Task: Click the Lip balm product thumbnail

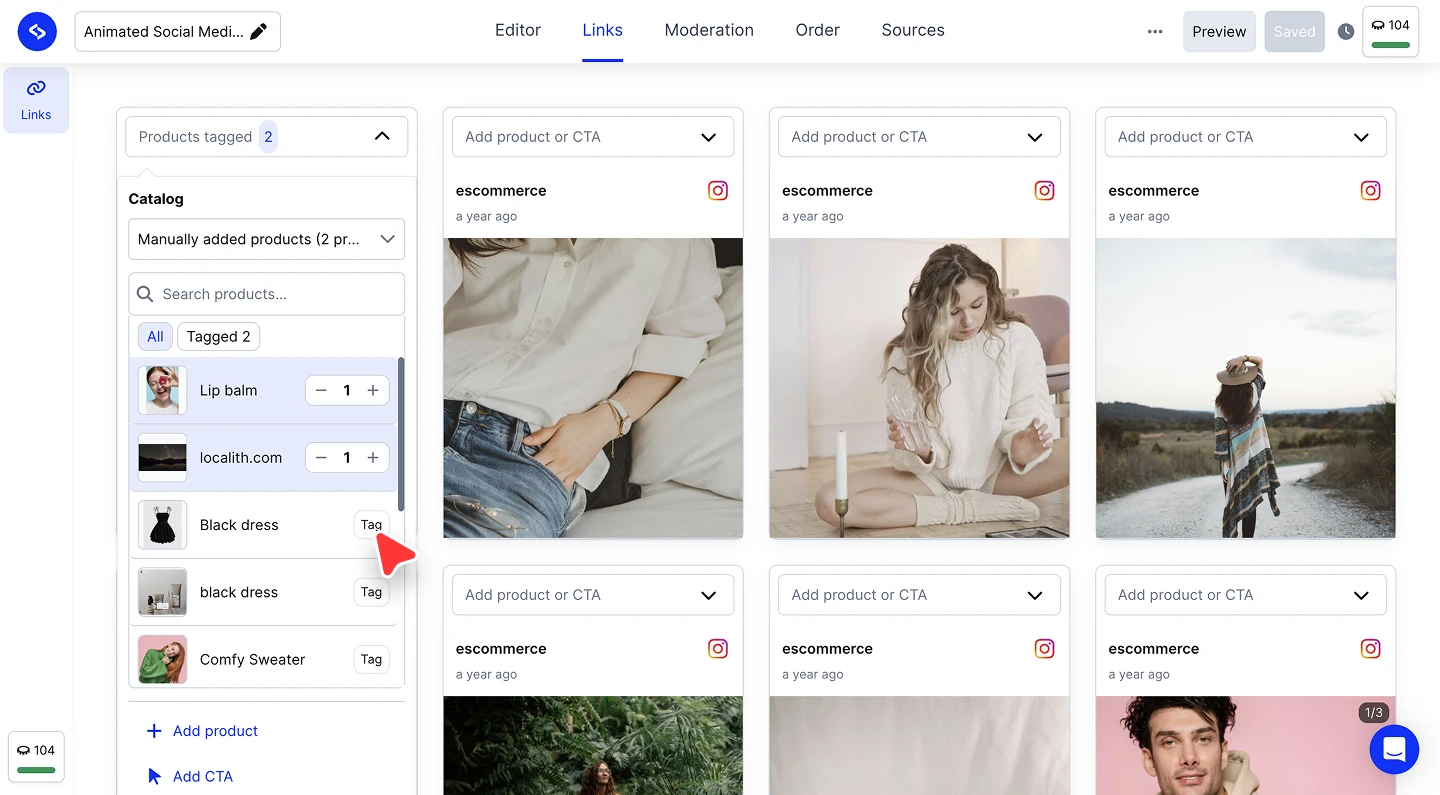Action: point(162,391)
